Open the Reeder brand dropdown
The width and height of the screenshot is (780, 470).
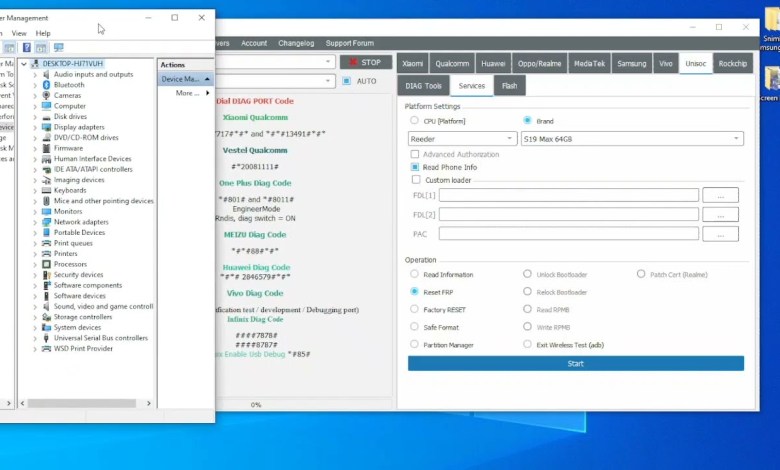[462, 139]
